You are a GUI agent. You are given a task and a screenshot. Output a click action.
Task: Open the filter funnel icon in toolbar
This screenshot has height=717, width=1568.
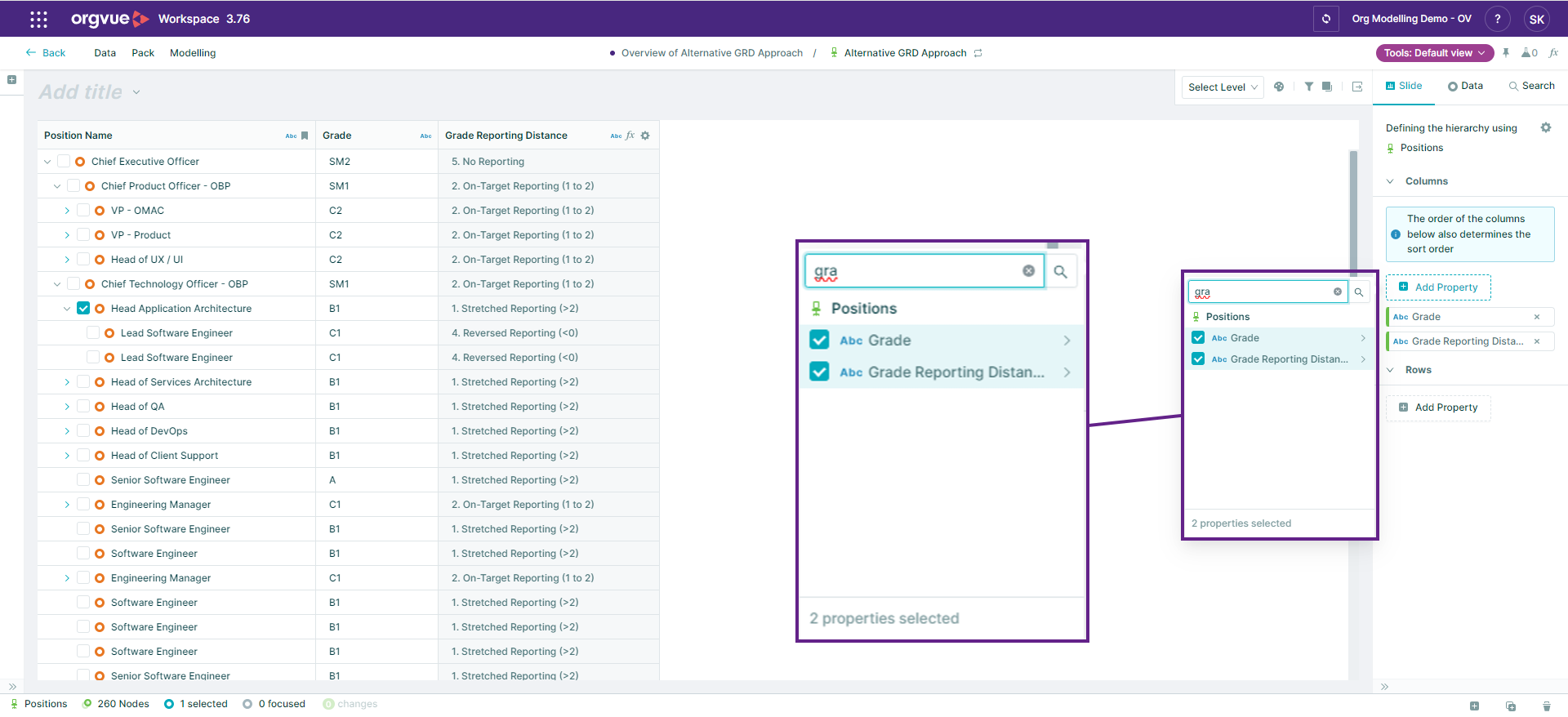click(1308, 87)
